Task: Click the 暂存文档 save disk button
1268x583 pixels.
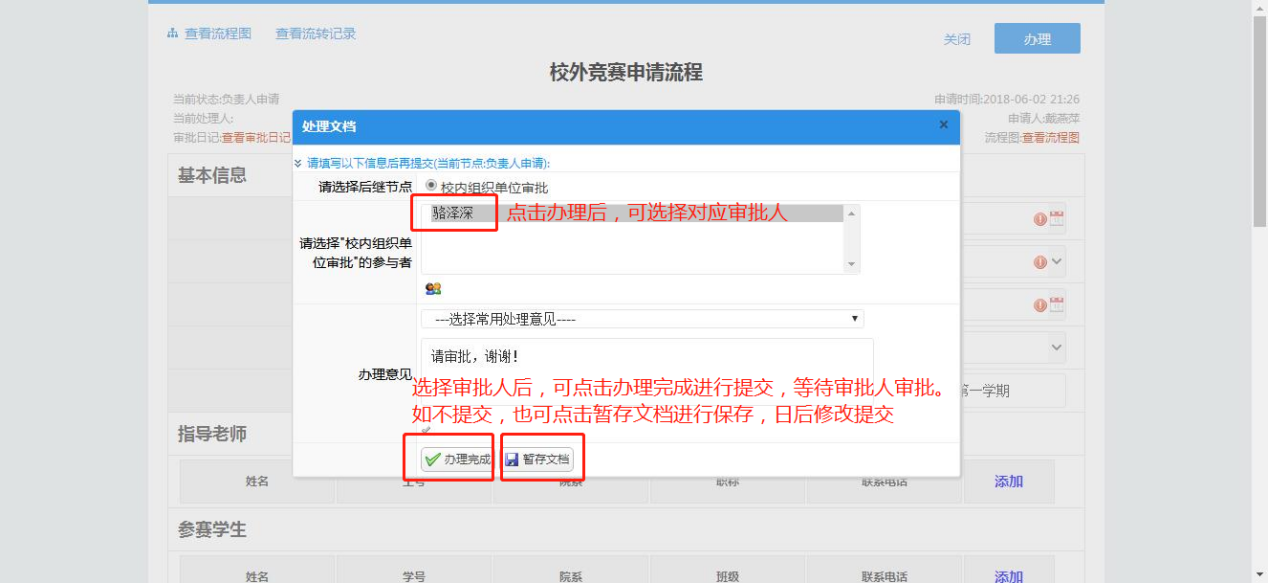Action: point(537,459)
